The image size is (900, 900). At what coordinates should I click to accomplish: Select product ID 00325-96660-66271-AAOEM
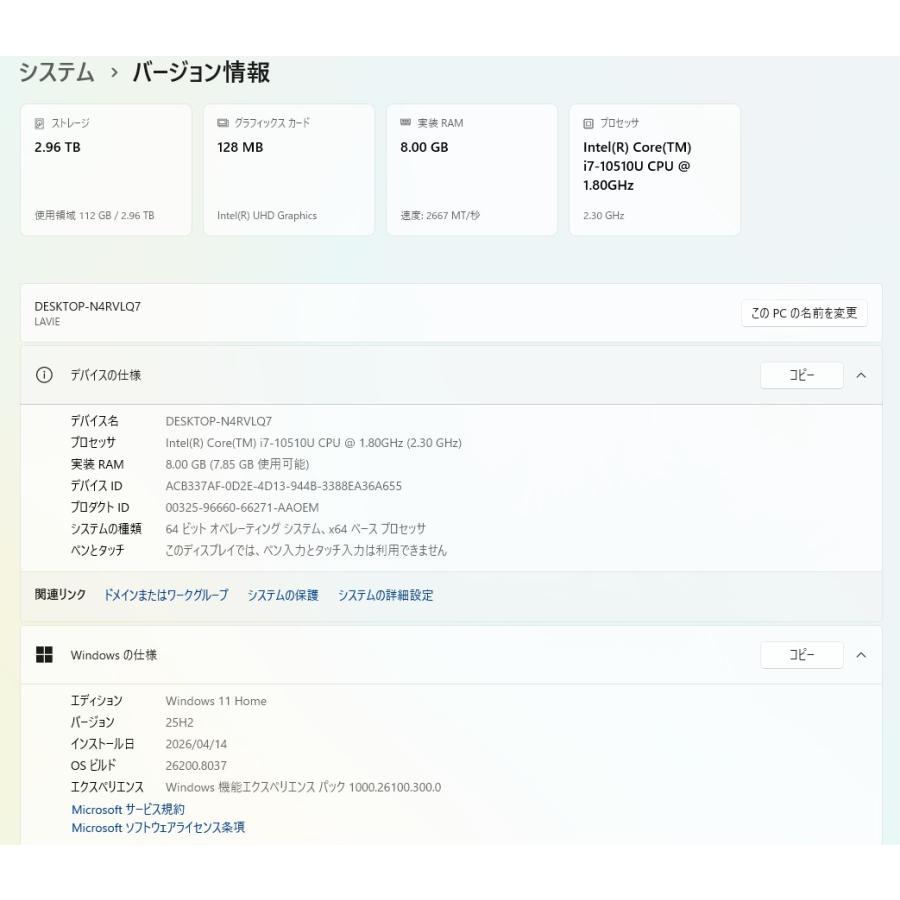(x=242, y=507)
